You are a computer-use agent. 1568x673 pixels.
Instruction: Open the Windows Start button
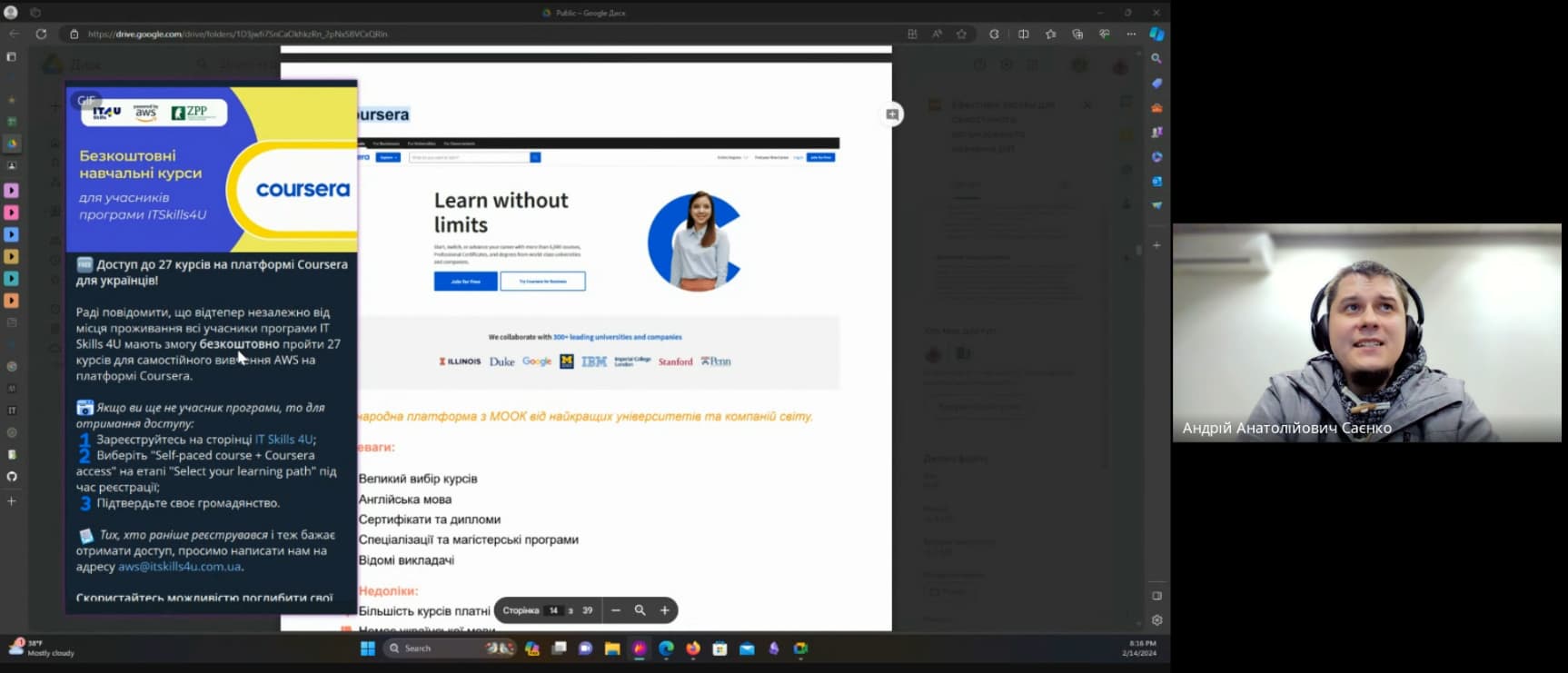point(368,648)
